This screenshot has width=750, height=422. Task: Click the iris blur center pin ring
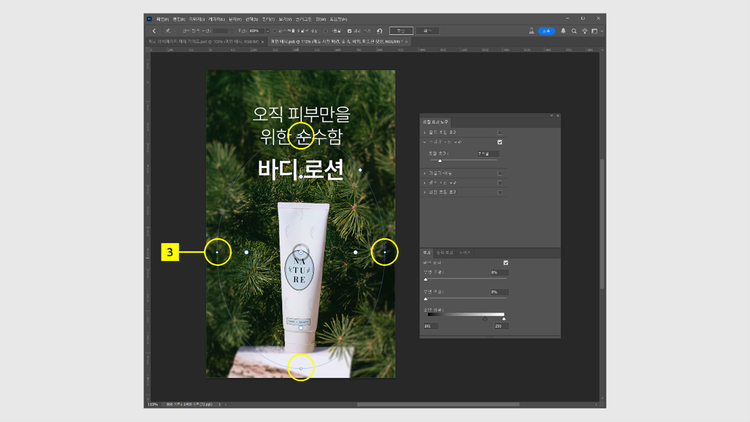click(x=301, y=251)
